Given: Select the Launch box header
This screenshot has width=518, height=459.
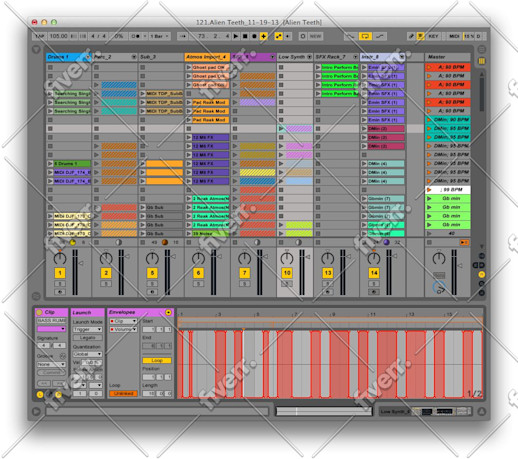Looking at the screenshot, I should (x=87, y=312).
